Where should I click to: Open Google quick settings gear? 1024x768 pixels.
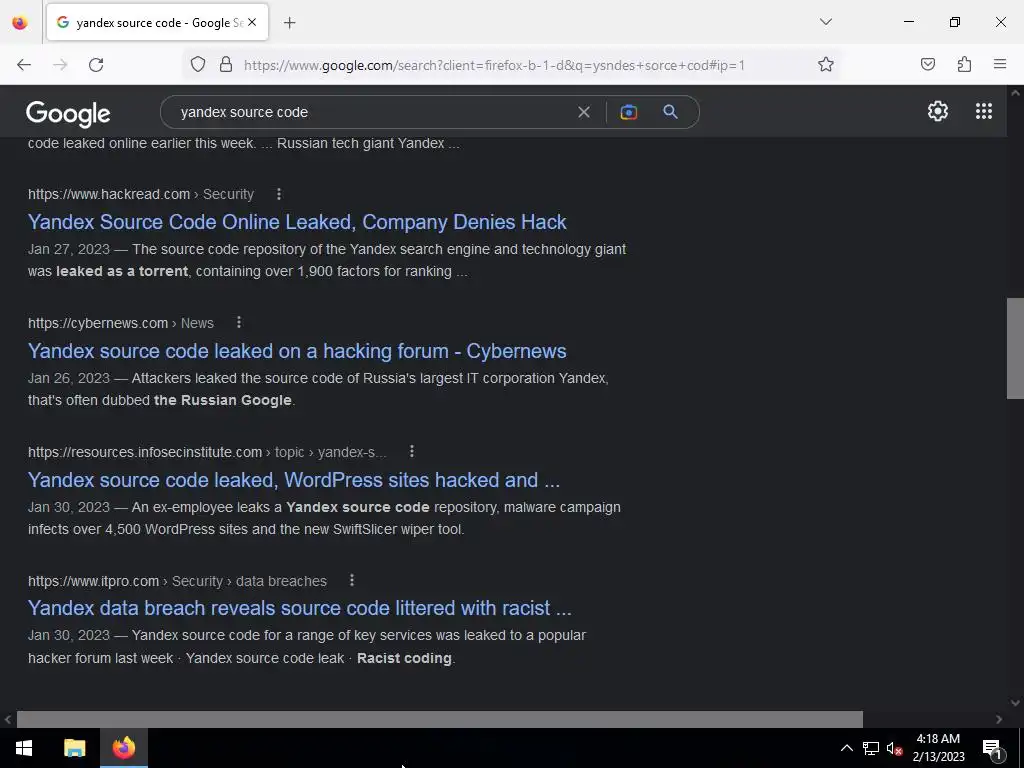tap(938, 111)
